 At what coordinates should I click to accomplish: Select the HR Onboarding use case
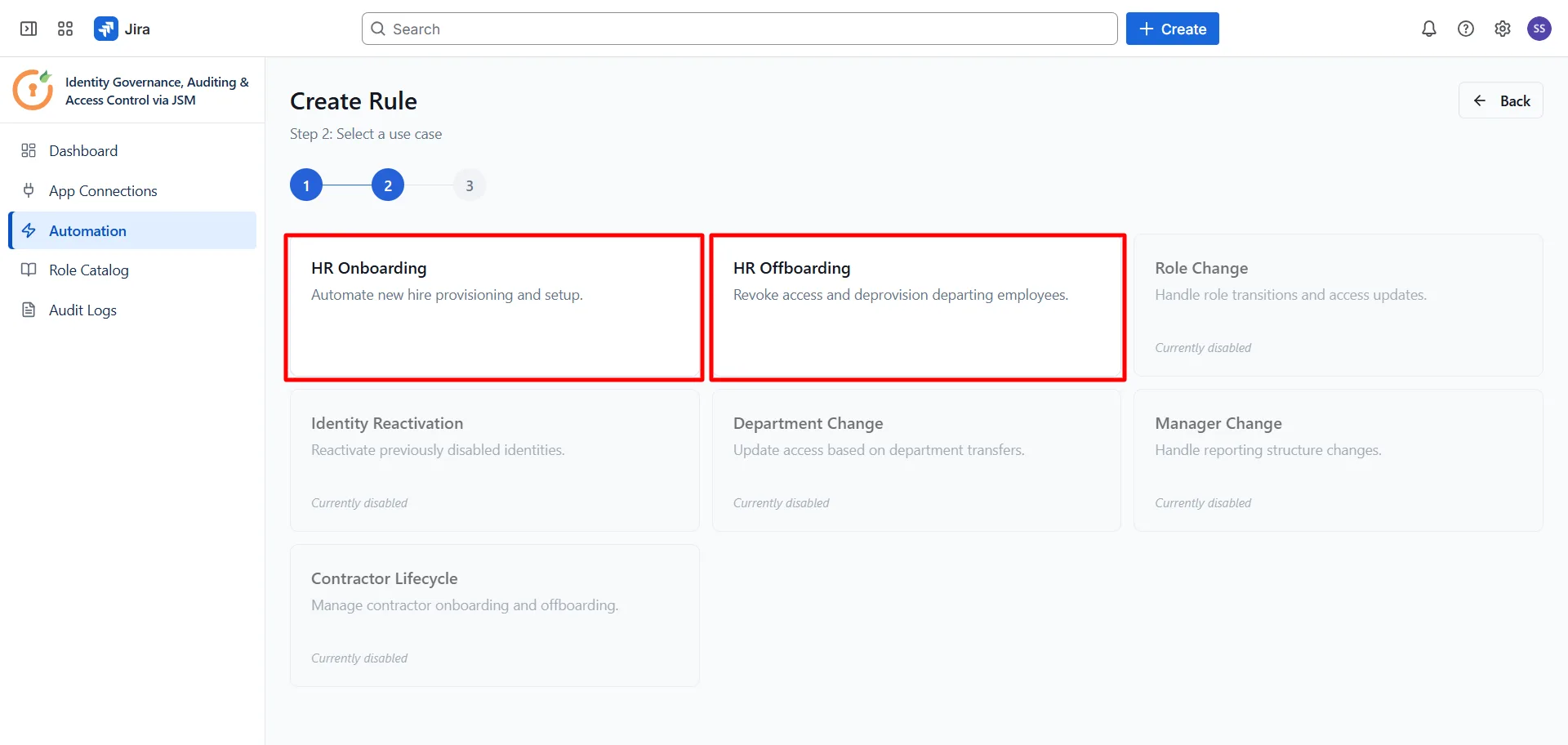pyautogui.click(x=494, y=307)
